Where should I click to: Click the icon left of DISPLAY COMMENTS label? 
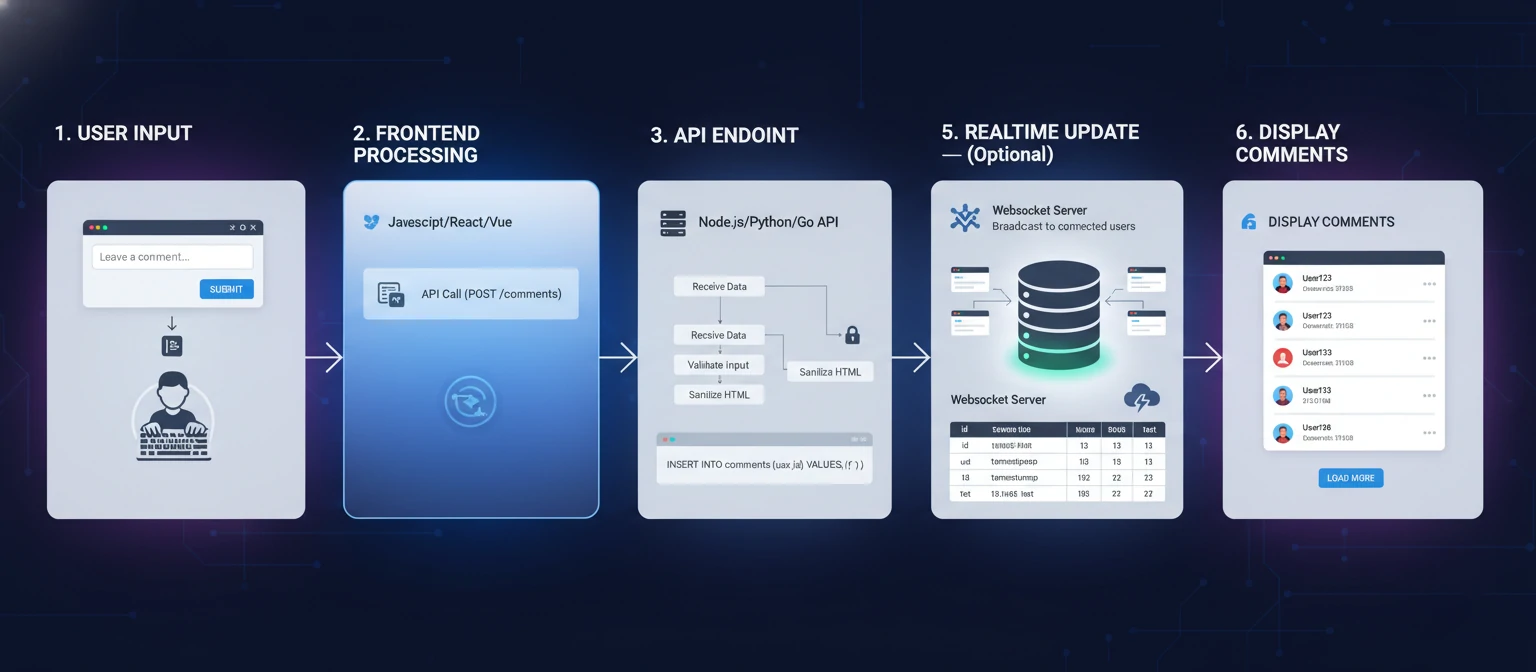1248,222
